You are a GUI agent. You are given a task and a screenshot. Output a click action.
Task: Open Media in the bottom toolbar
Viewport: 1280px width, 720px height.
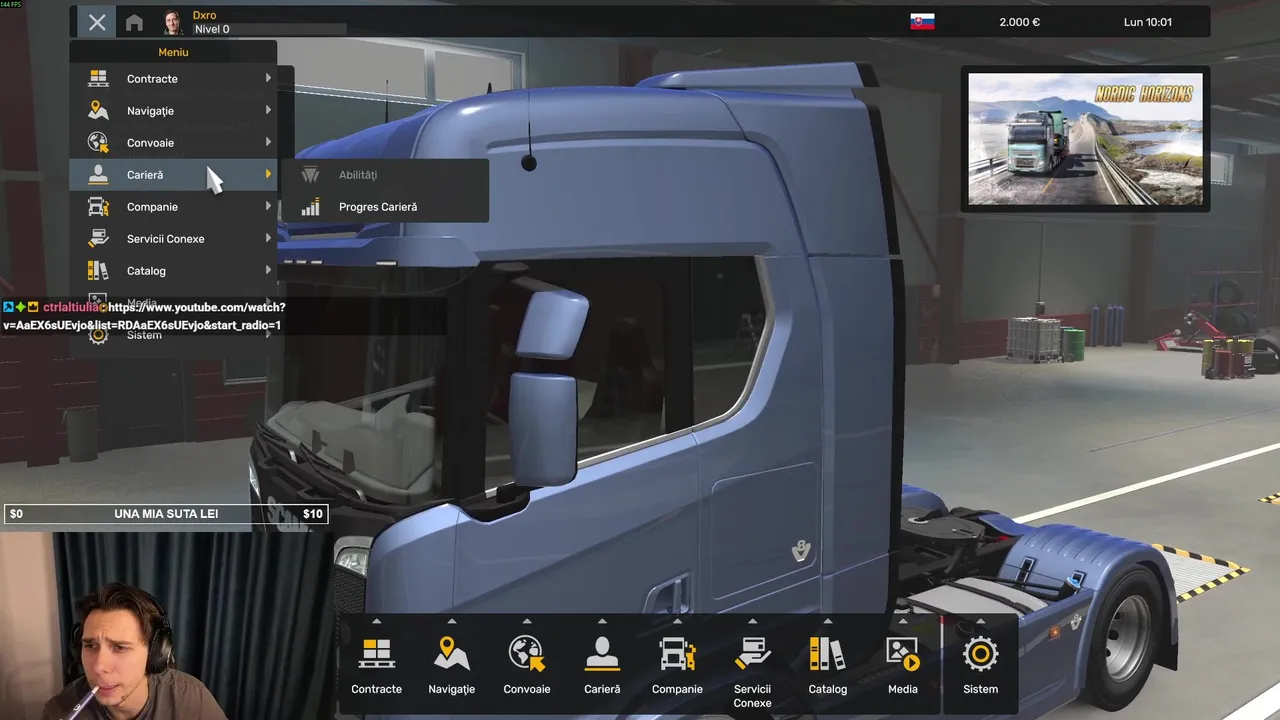coord(903,664)
